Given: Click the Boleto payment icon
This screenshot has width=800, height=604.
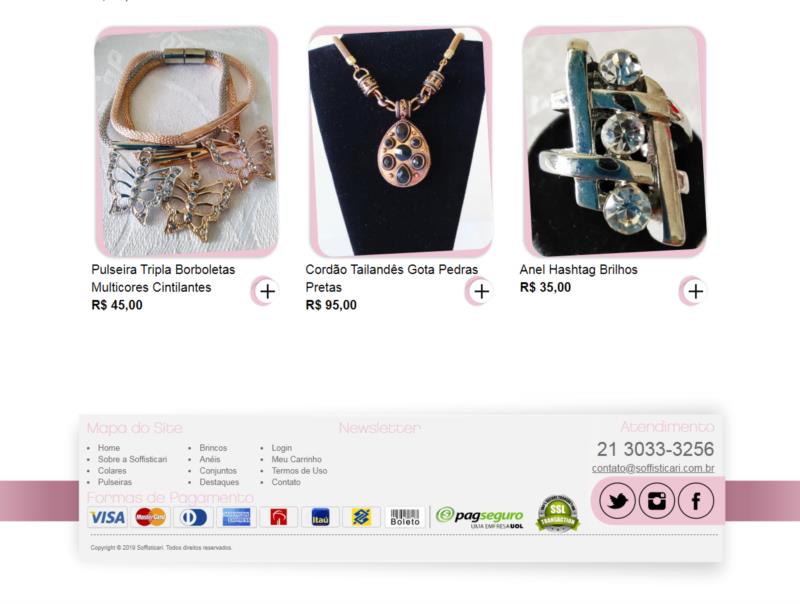Looking at the screenshot, I should coord(405,517).
